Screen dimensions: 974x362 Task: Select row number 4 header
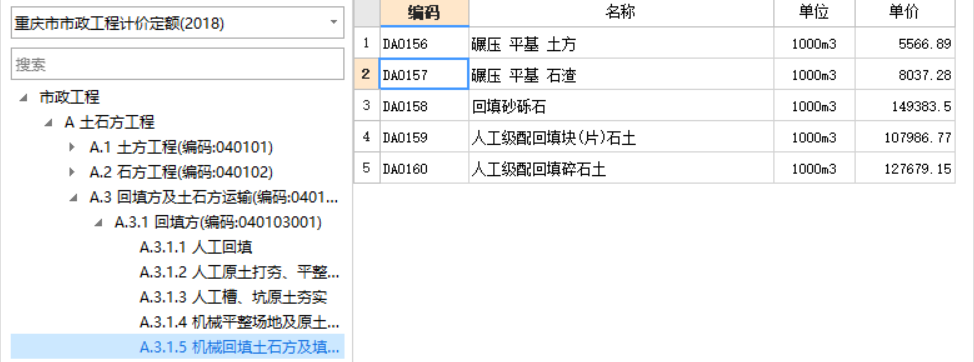pyautogui.click(x=366, y=137)
